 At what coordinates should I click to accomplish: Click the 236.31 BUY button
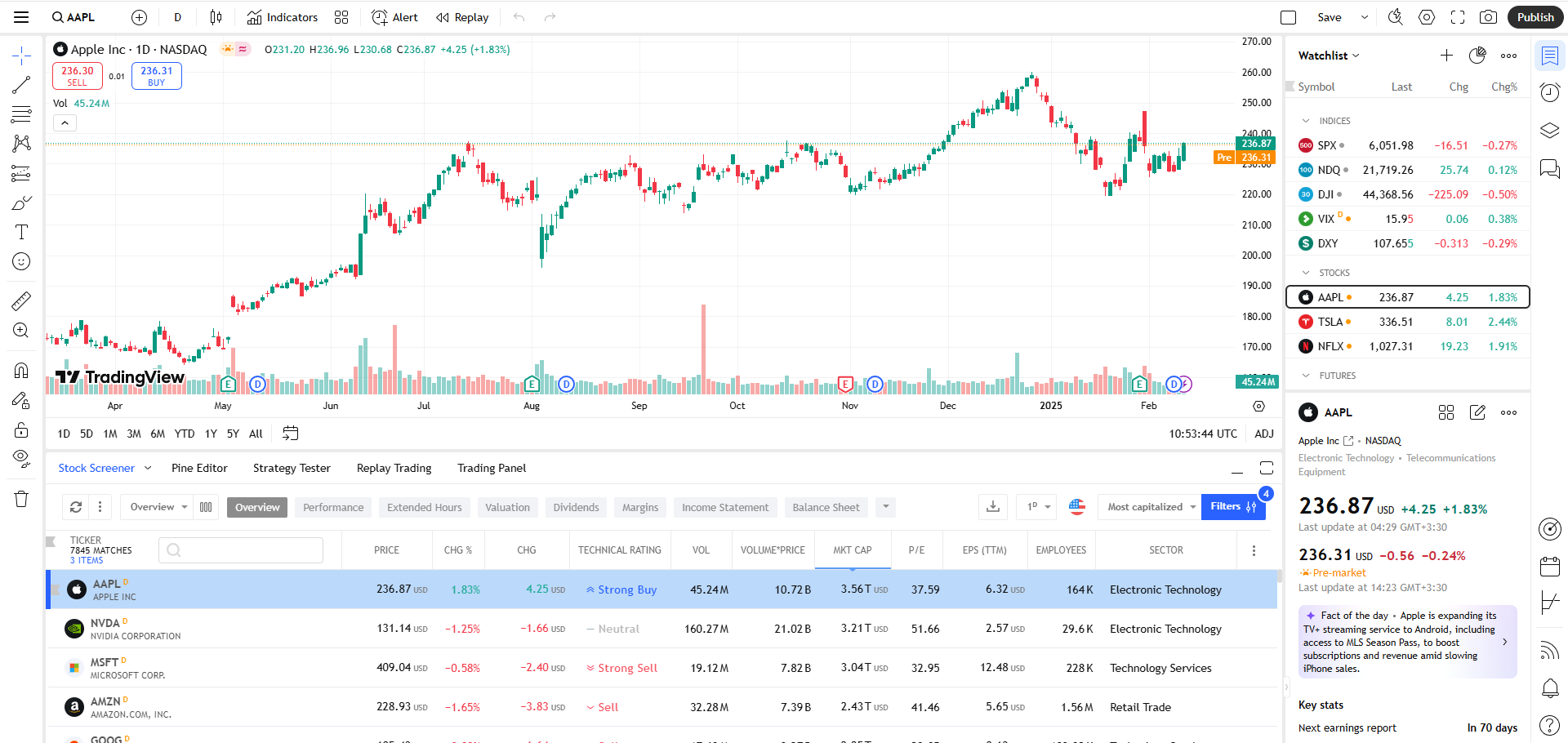[156, 76]
